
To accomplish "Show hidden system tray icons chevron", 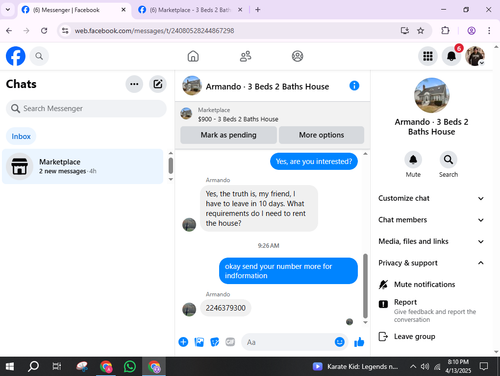I will coord(413,367).
